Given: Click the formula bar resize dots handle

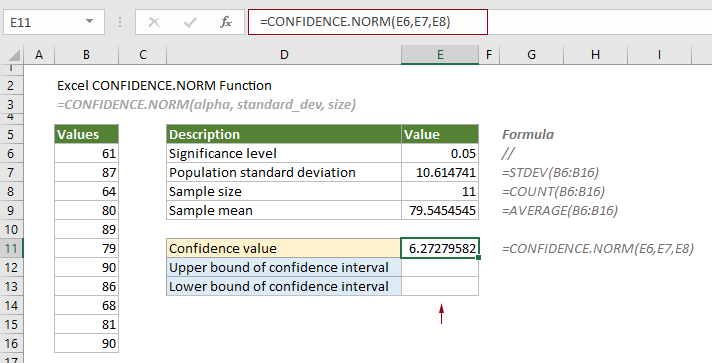Looking at the screenshot, I should pos(120,22).
